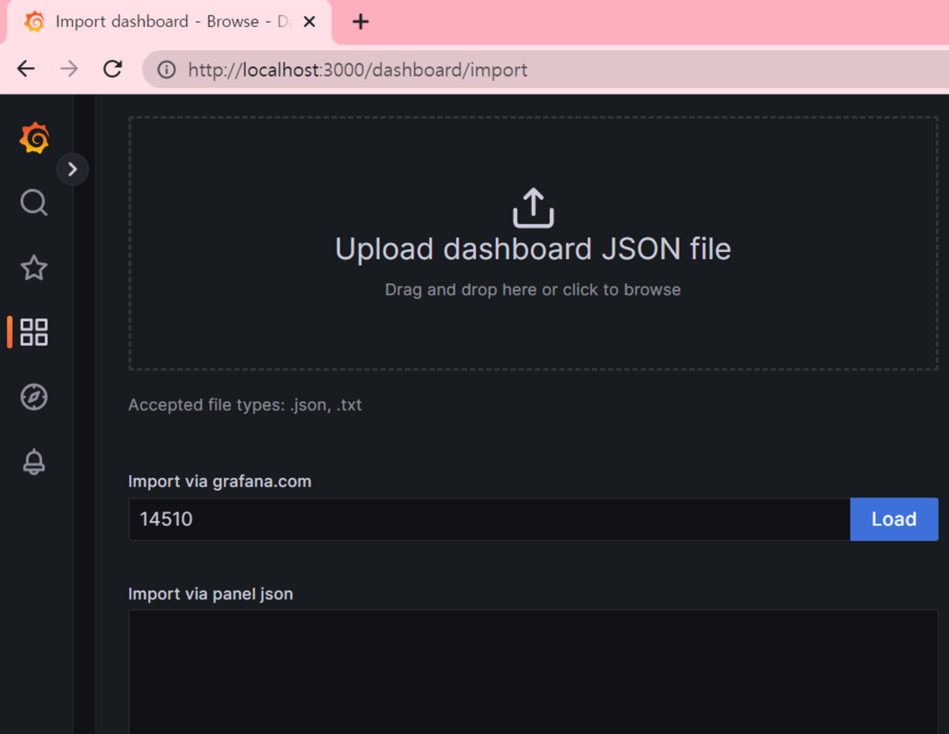The image size is (949, 734).
Task: Click Accepted file types text
Action: [x=245, y=405]
